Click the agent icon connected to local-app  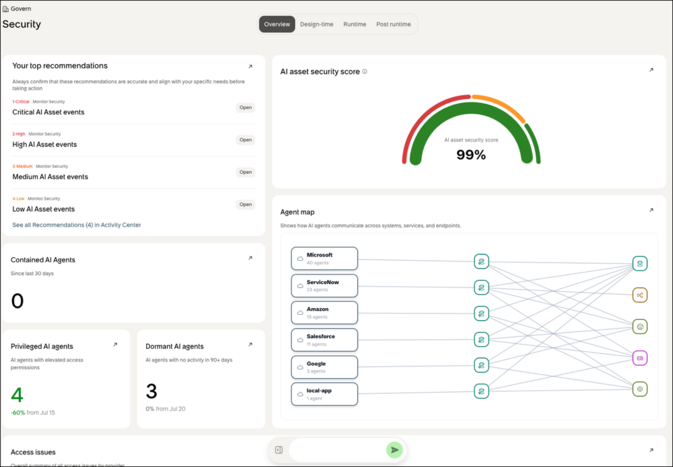[x=481, y=391]
